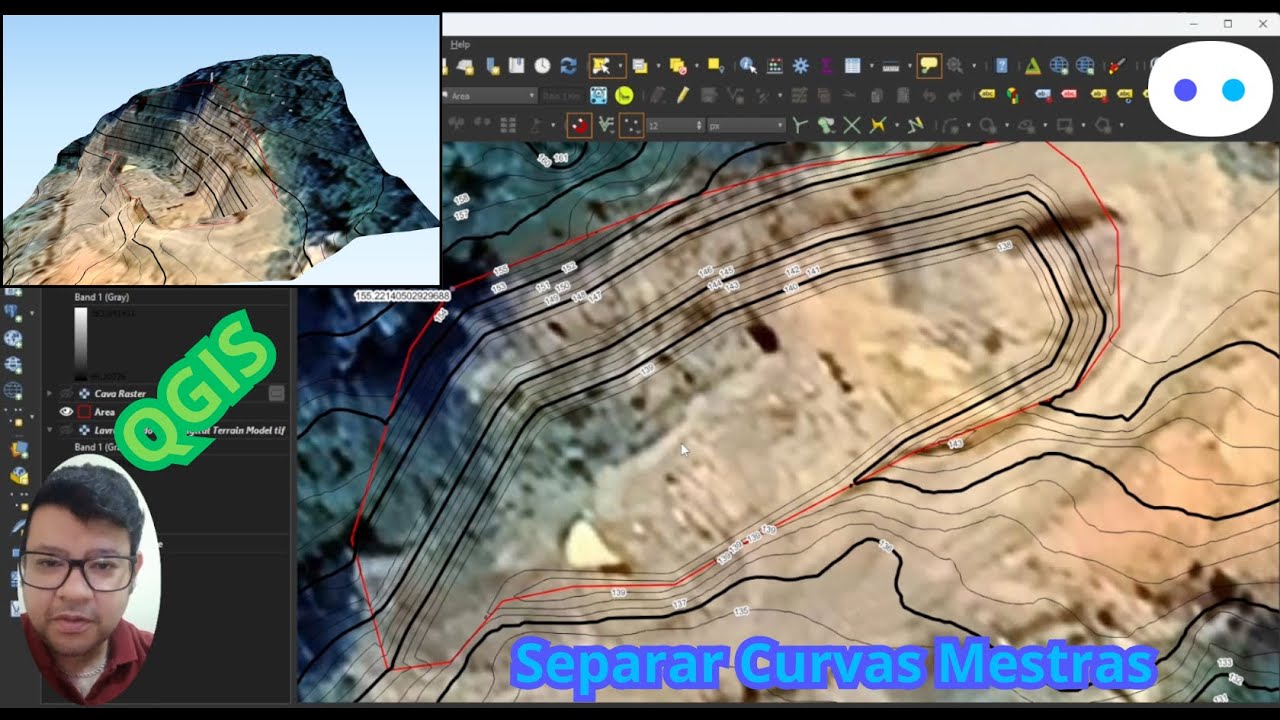Viewport: 1280px width, 720px height.
Task: Click the red Area layer symbol swatch
Action: click(x=84, y=412)
